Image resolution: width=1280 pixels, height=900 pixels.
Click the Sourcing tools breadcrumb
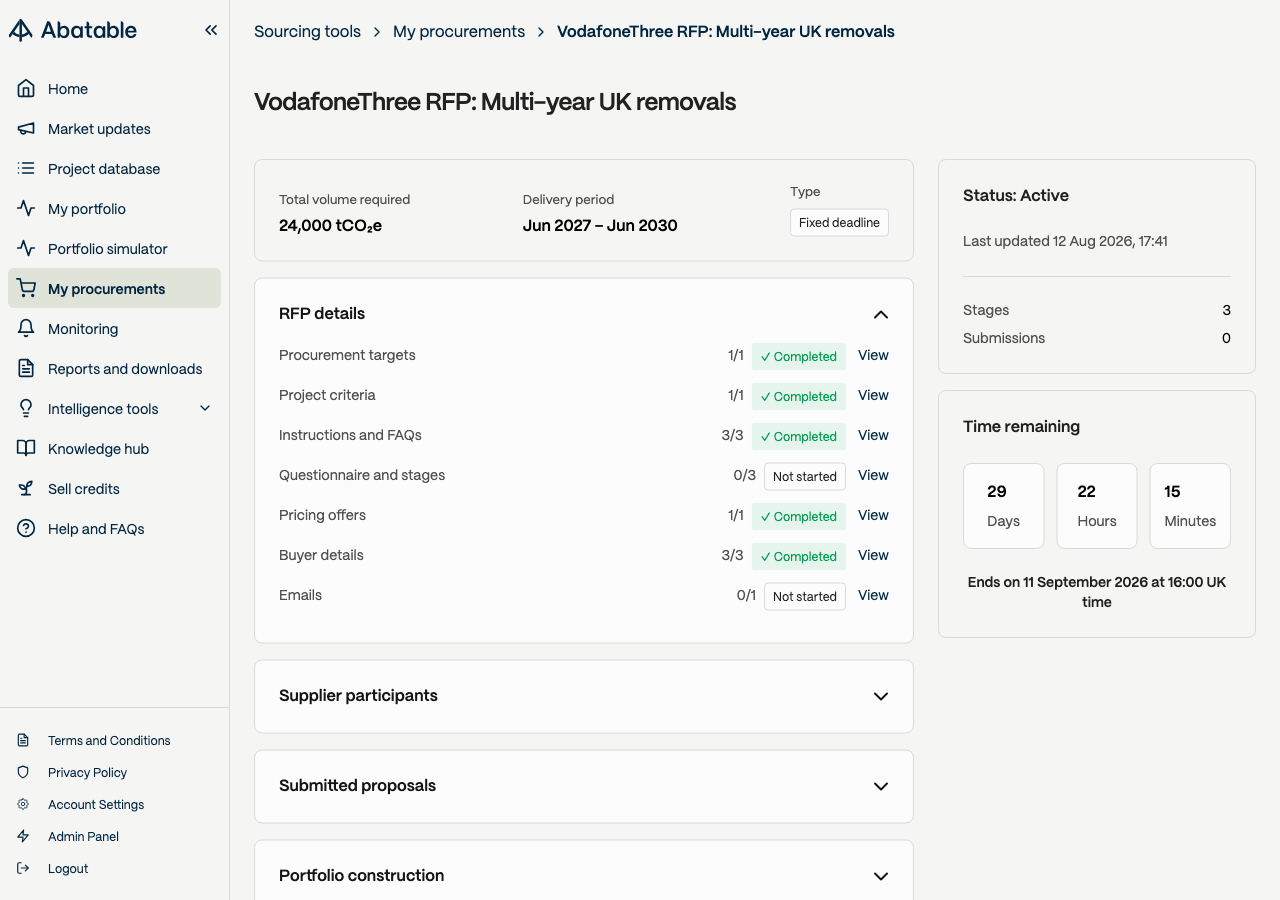point(307,31)
